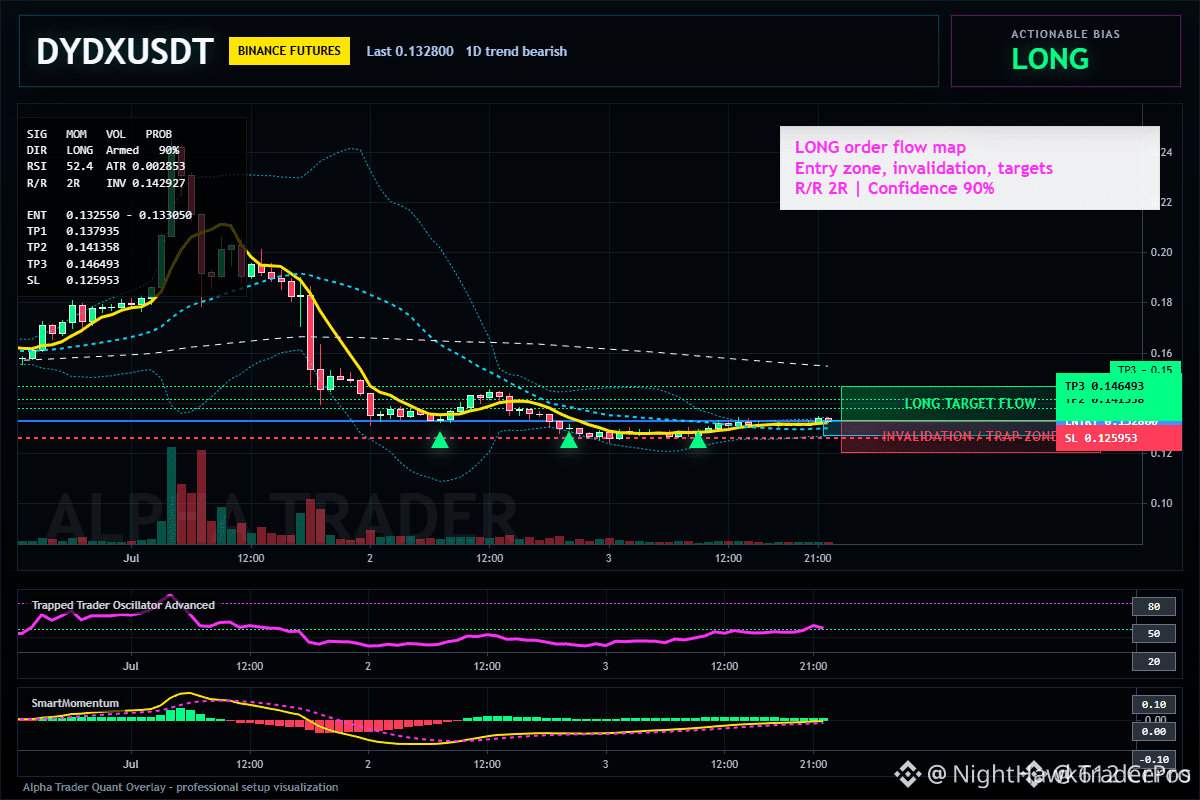Viewport: 1200px width, 800px height.
Task: Click the red 'SL 0.125953' price tag
Action: (1118, 439)
